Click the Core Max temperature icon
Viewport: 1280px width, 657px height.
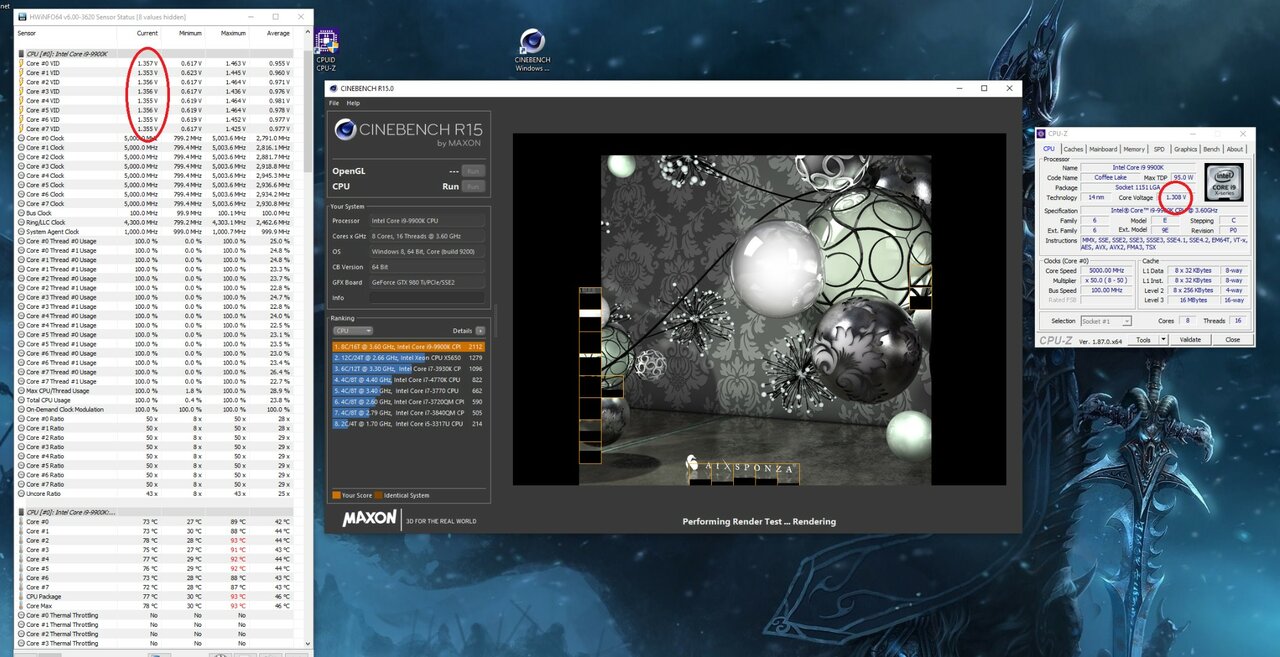coord(20,606)
